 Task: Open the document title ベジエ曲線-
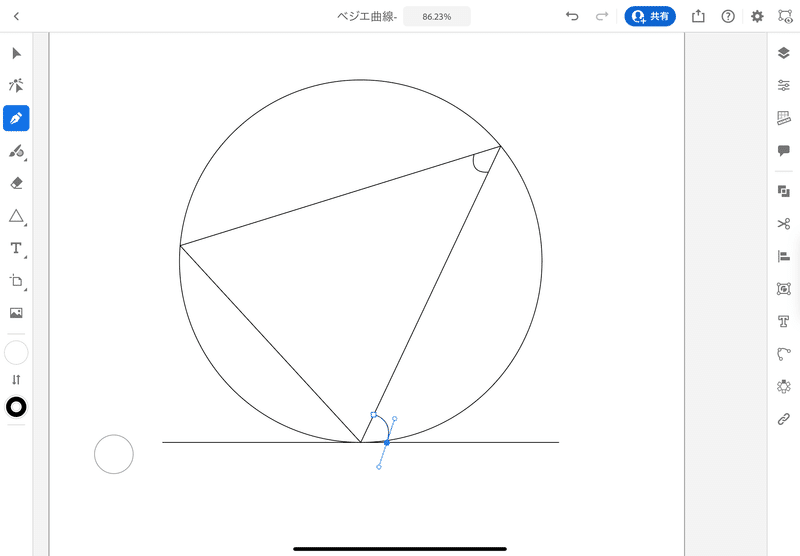(366, 16)
